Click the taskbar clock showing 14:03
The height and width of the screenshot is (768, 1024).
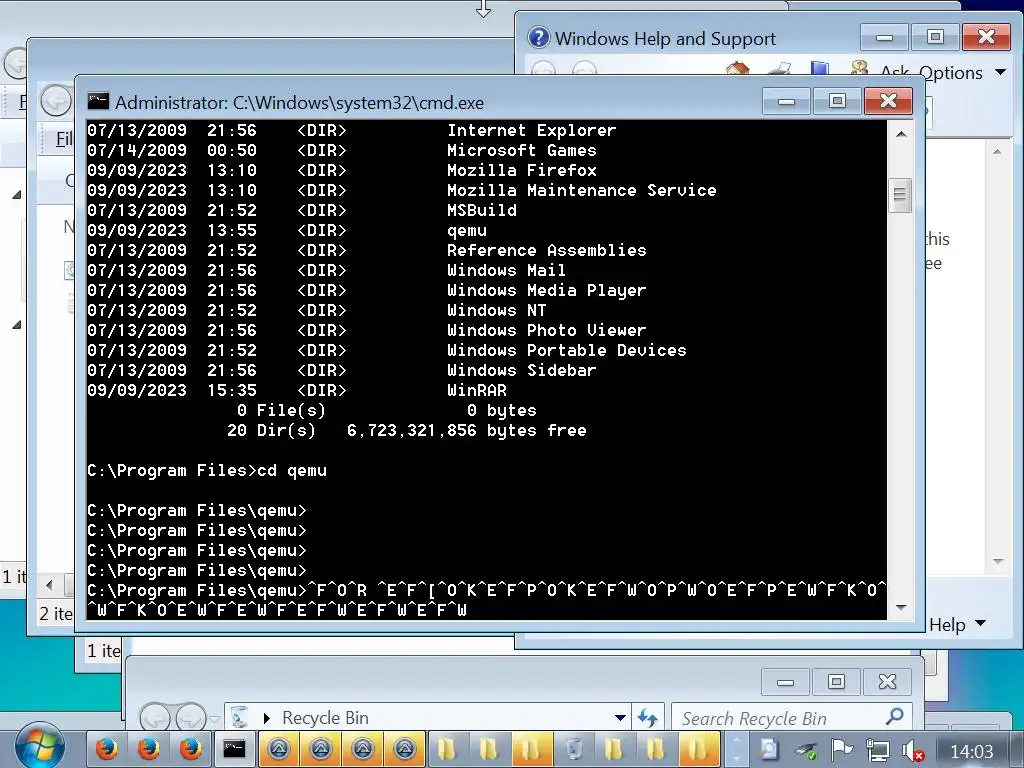(971, 752)
